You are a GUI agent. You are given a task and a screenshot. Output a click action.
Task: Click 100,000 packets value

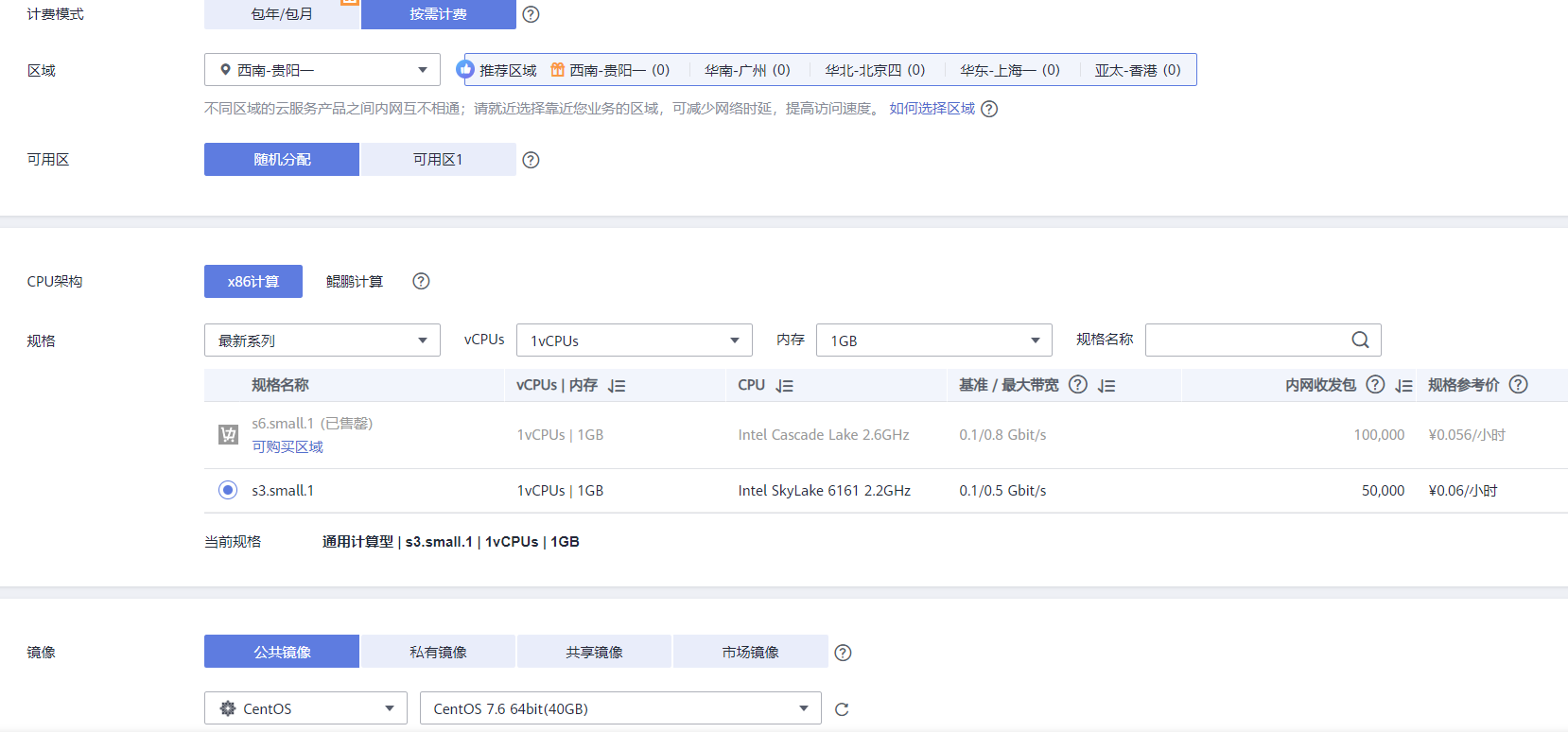[1379, 435]
